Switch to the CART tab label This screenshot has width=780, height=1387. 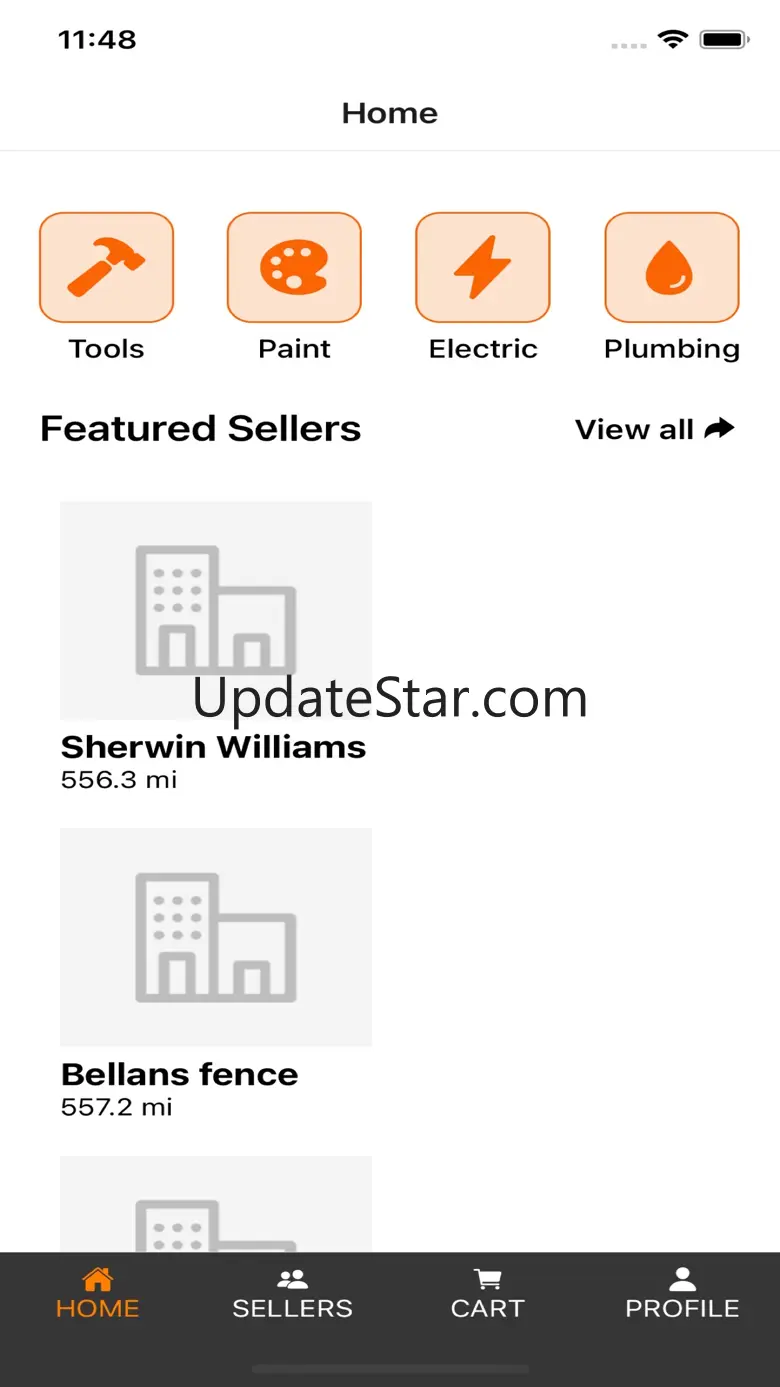pyautogui.click(x=487, y=1308)
